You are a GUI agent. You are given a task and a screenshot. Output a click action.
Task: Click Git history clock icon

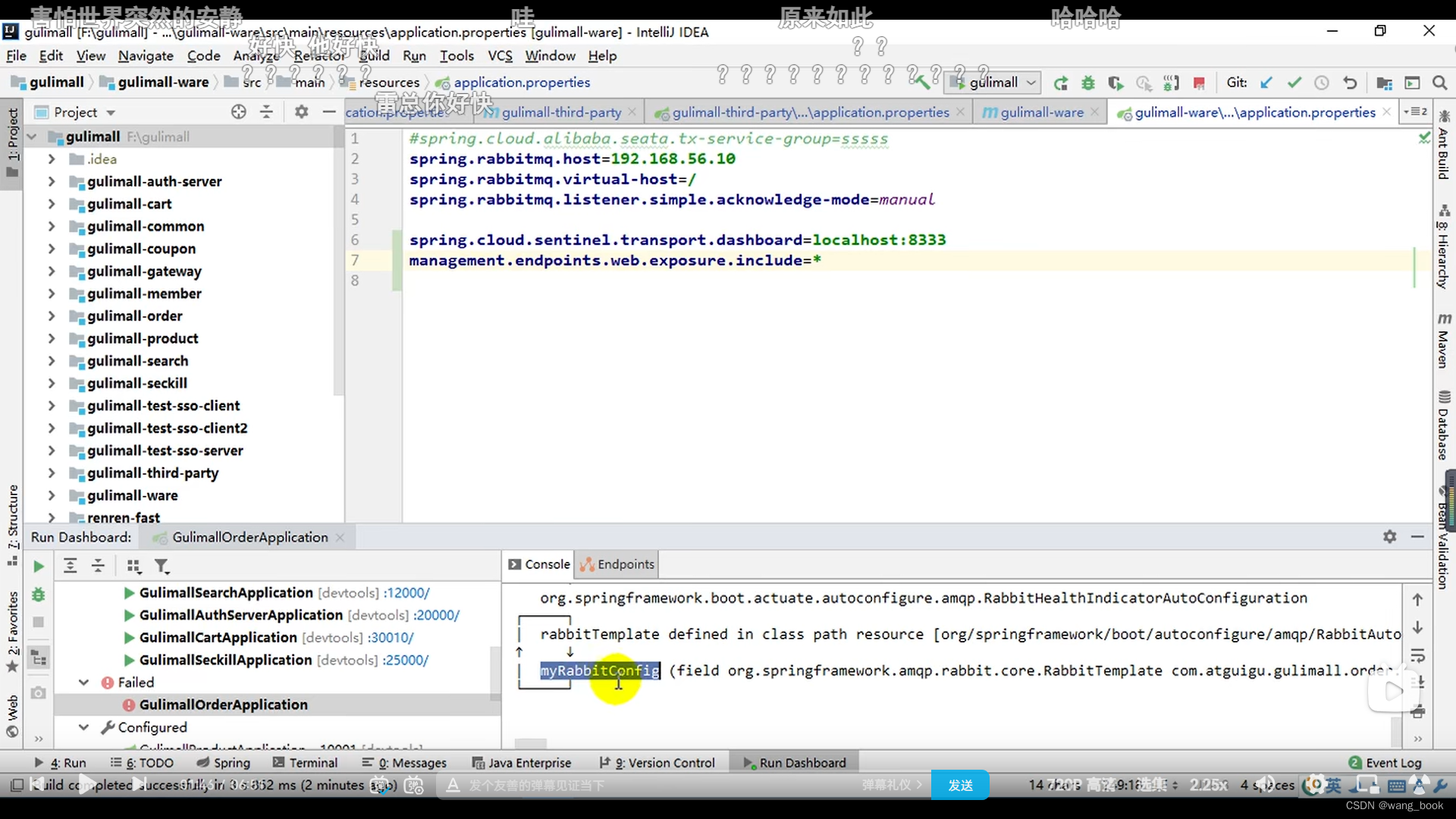pos(1322,83)
